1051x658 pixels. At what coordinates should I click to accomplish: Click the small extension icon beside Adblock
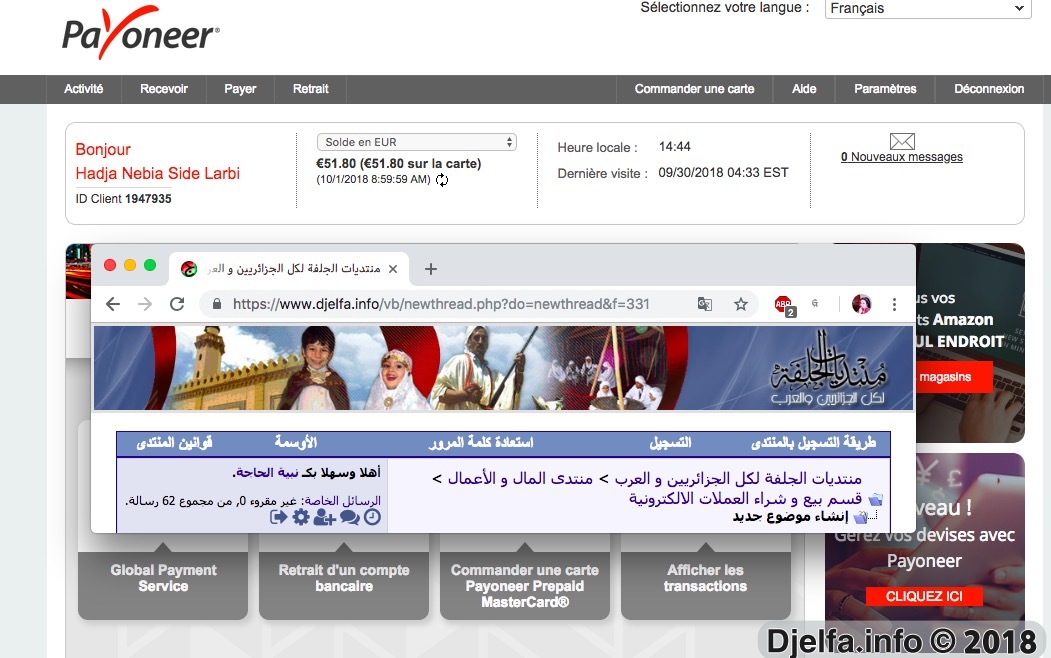coord(815,304)
